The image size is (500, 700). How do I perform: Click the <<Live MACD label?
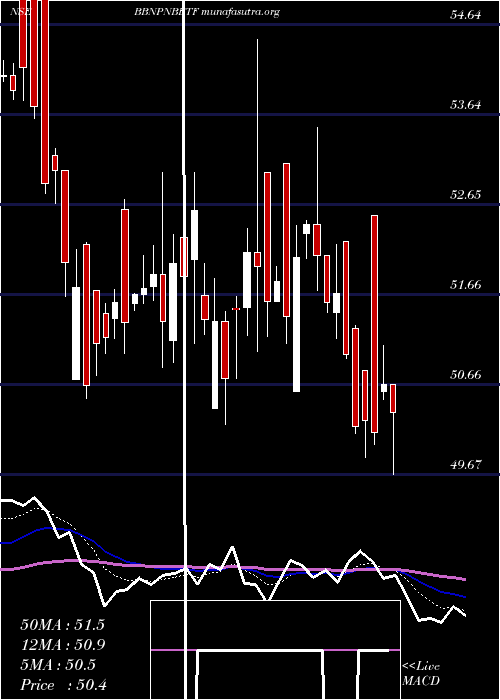pyautogui.click(x=421, y=674)
